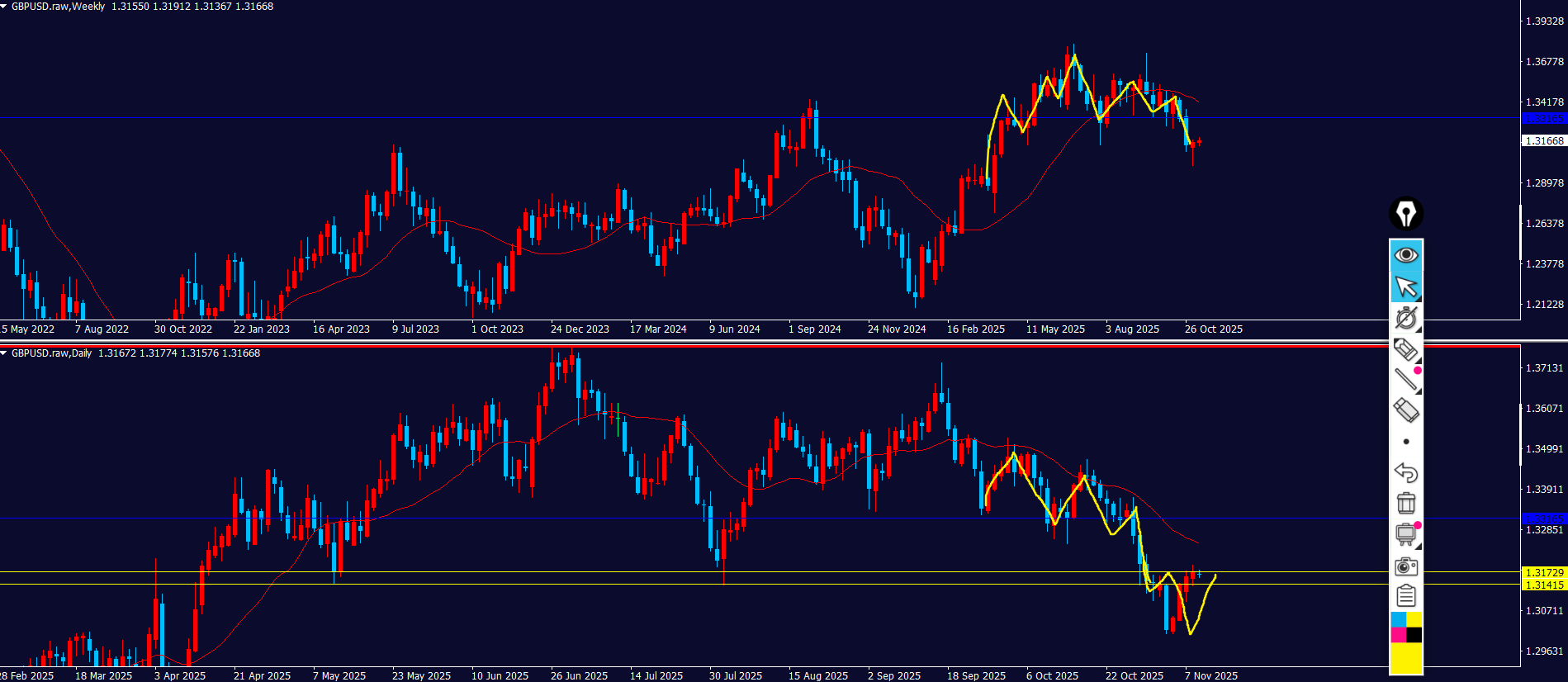The height and width of the screenshot is (682, 1568).
Task: Click the 1.31668 current price label
Action: click(x=1543, y=141)
